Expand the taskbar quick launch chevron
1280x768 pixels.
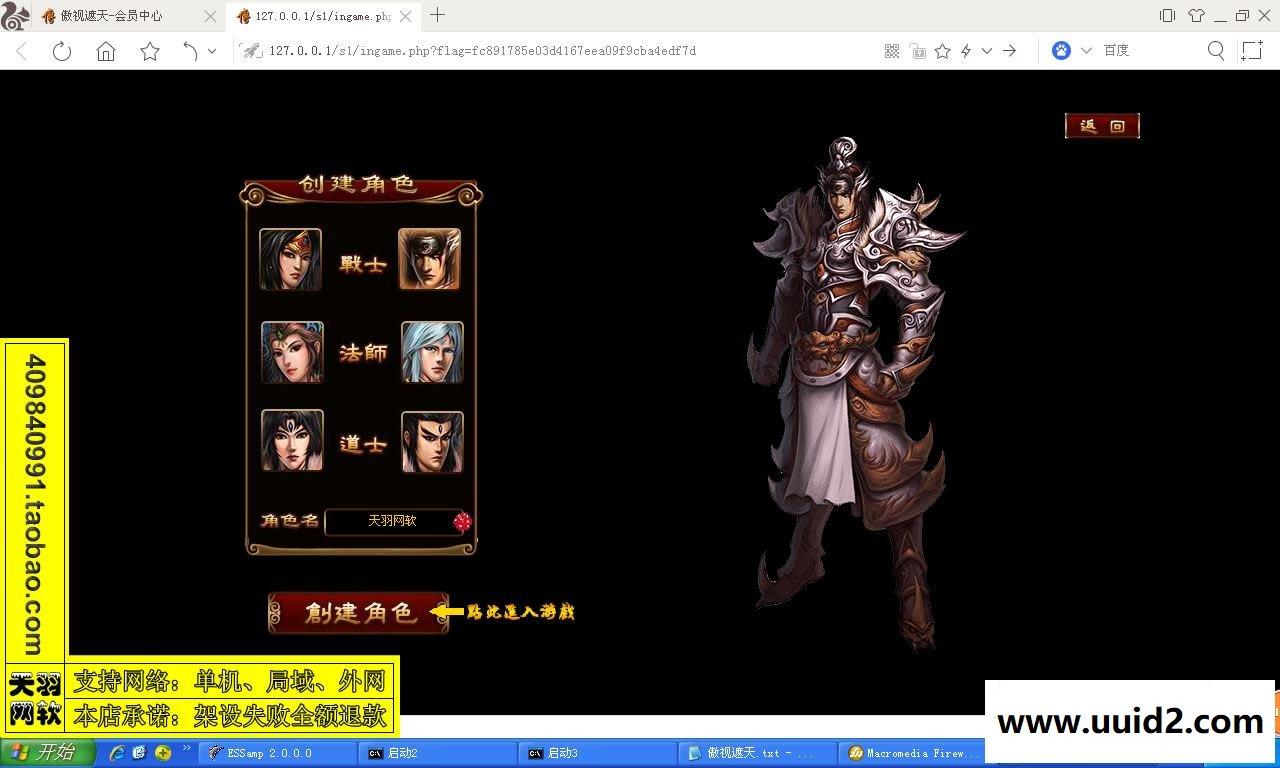click(x=185, y=746)
